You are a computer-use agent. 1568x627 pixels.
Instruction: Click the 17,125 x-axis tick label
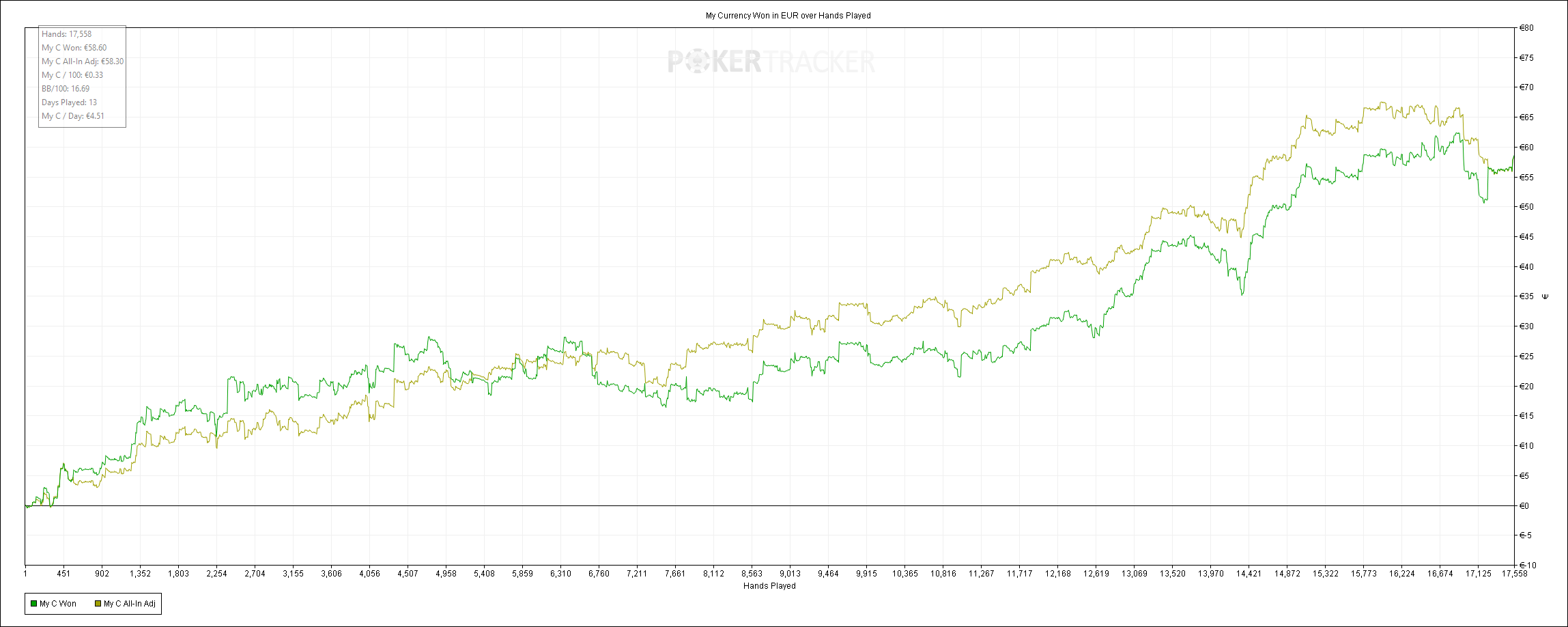(1478, 574)
